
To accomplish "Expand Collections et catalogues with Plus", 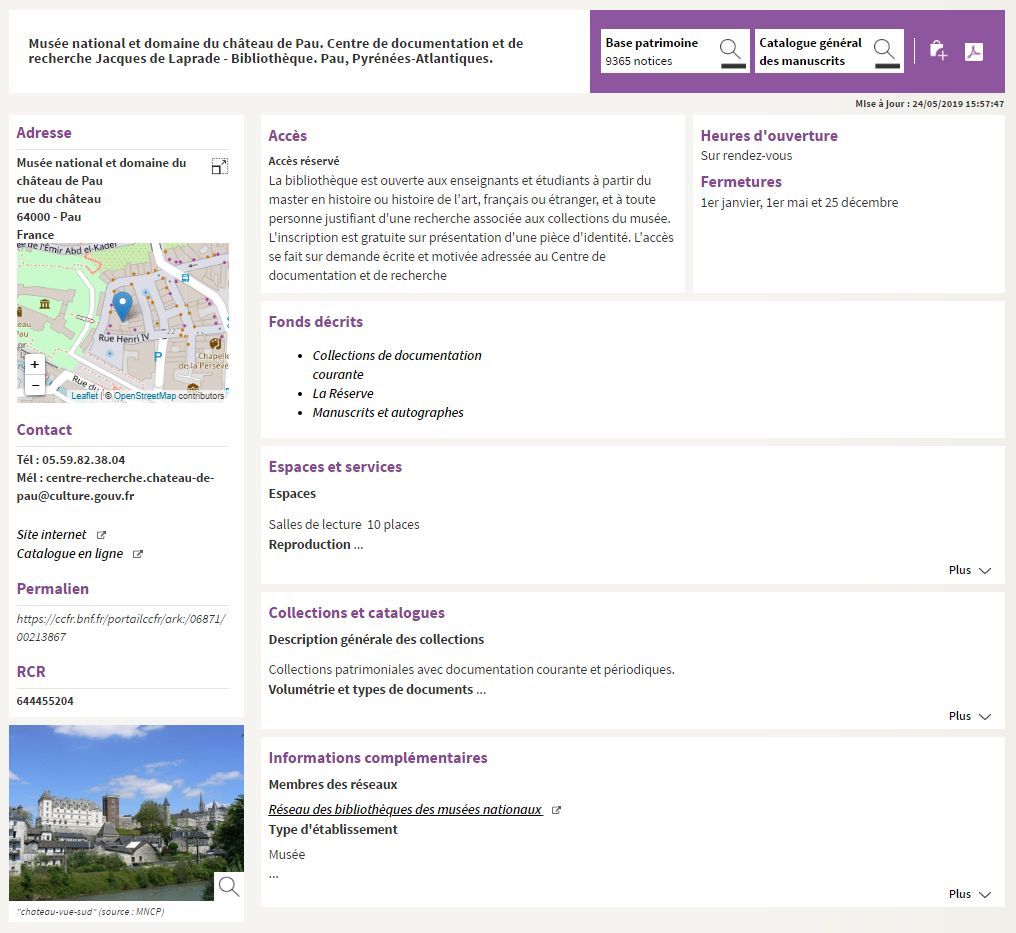I will pos(969,716).
